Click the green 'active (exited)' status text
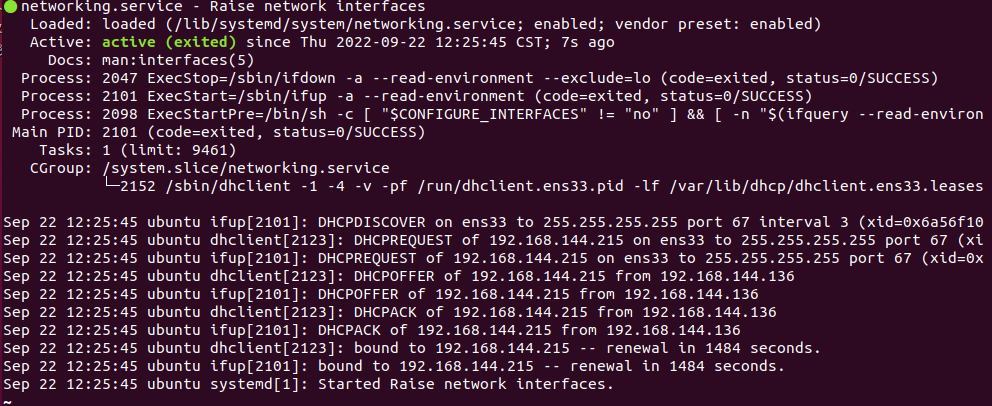This screenshot has height=406, width=992. pos(170,42)
